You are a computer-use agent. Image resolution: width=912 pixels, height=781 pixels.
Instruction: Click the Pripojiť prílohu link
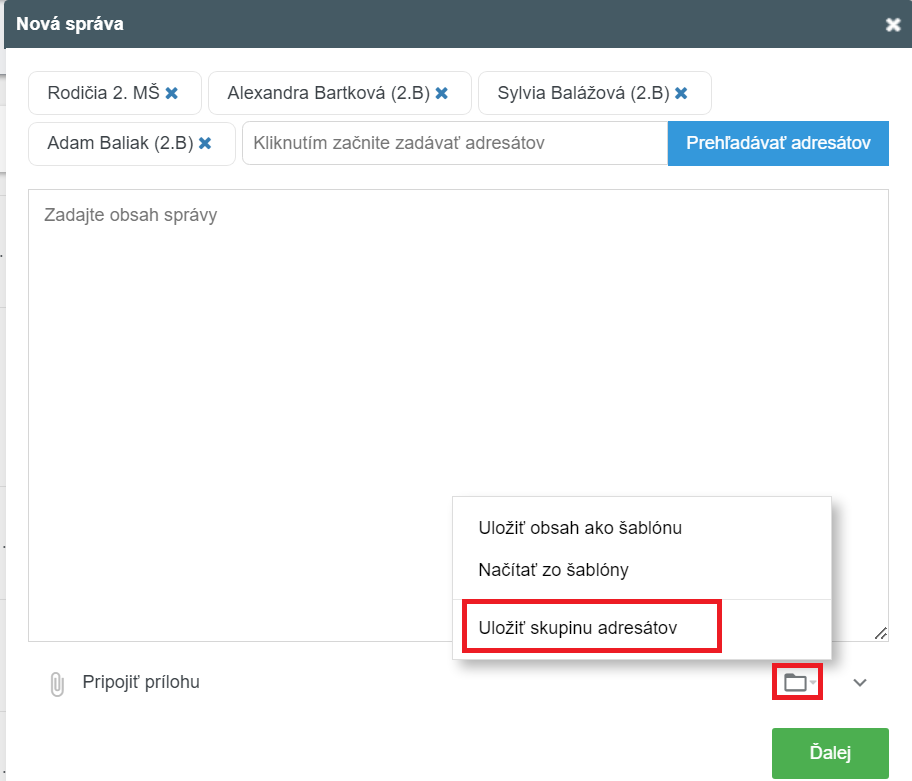tap(141, 683)
